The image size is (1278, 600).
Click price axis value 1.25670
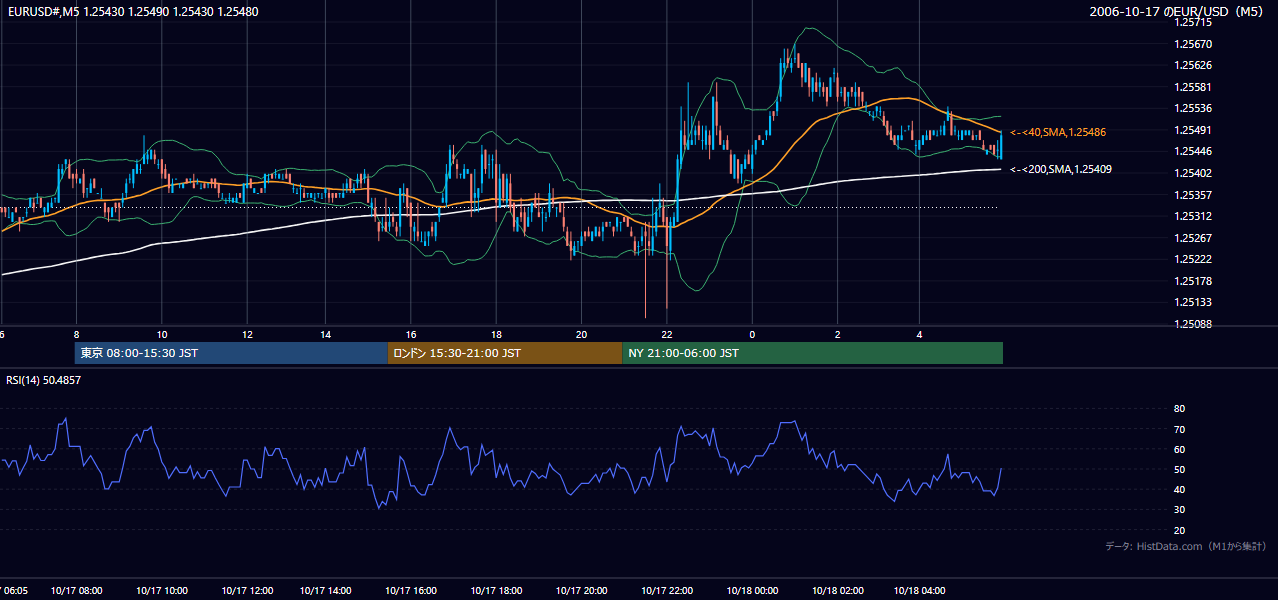point(1193,44)
